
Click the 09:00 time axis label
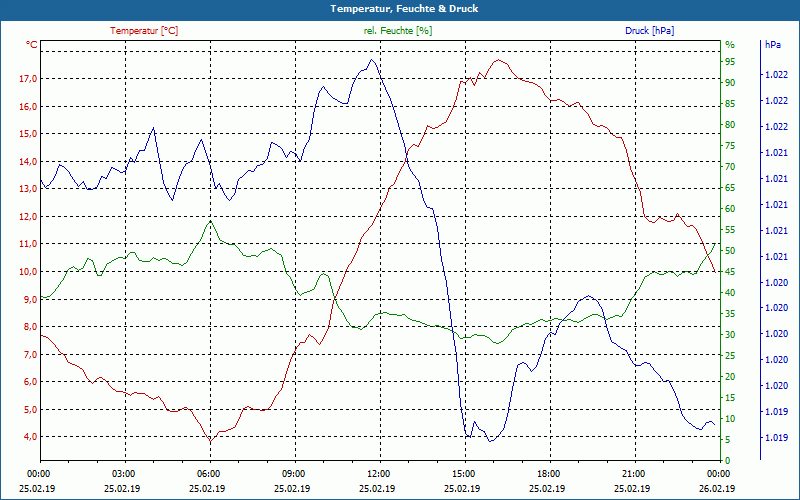pos(293,474)
